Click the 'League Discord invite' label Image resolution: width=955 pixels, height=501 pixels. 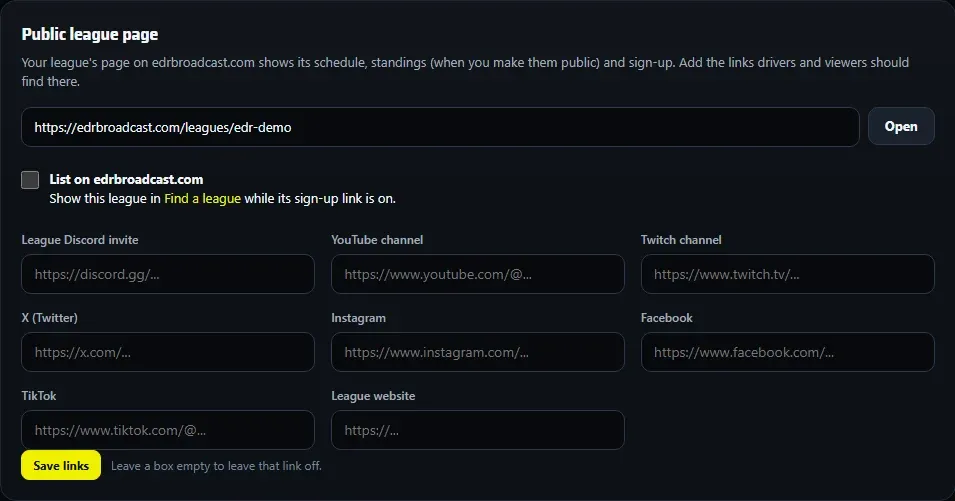80,240
